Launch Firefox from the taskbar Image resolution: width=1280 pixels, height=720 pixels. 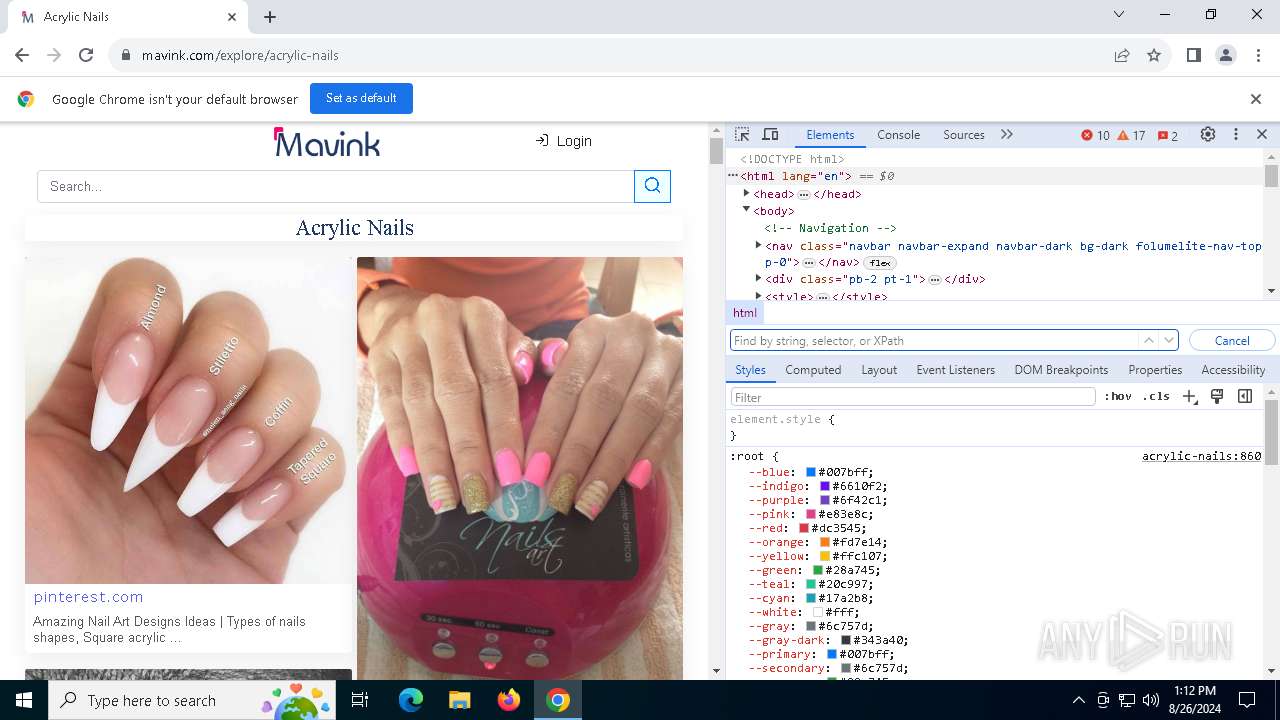pyautogui.click(x=508, y=700)
